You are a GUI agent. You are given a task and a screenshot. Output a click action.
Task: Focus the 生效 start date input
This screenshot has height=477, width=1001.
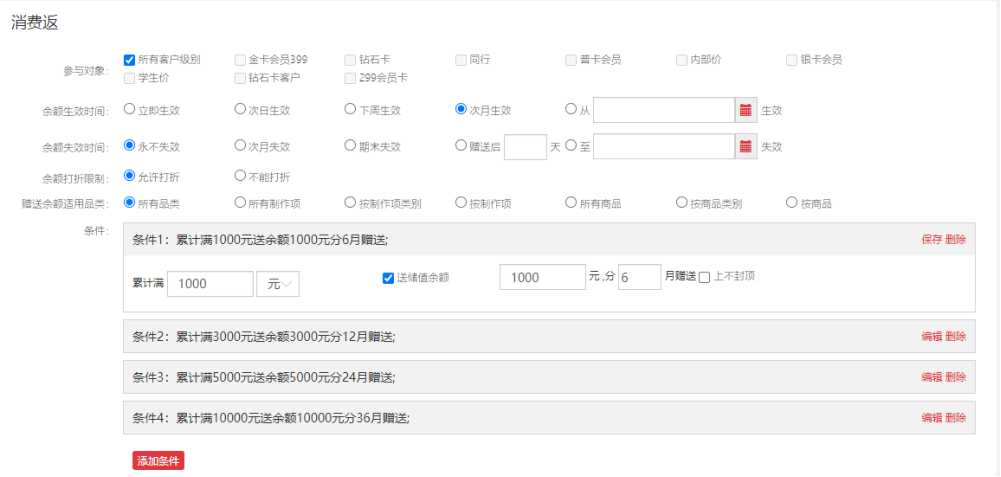click(664, 110)
